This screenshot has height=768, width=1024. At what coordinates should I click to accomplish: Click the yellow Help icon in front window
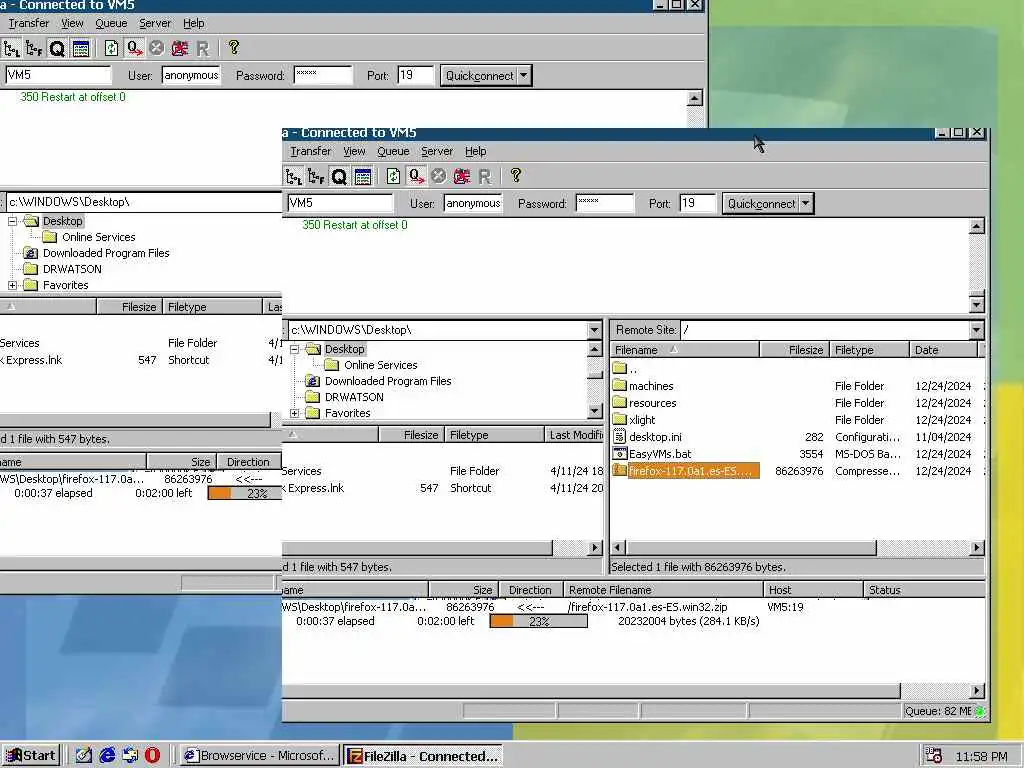(x=516, y=175)
